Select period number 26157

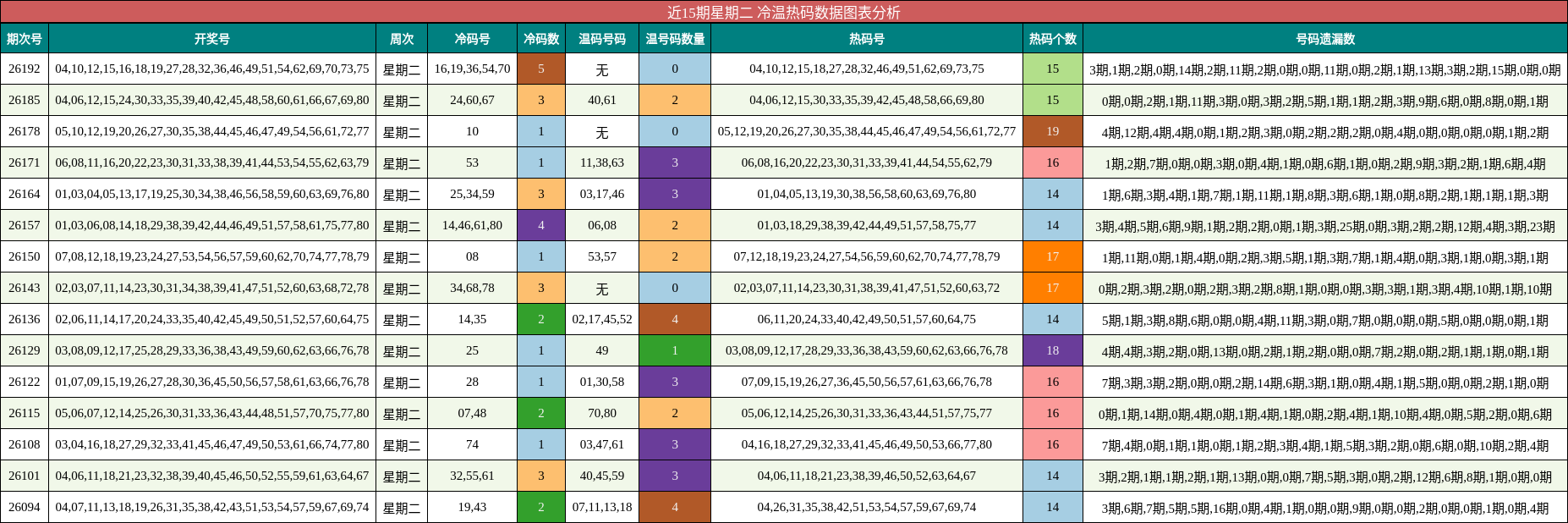(25, 225)
